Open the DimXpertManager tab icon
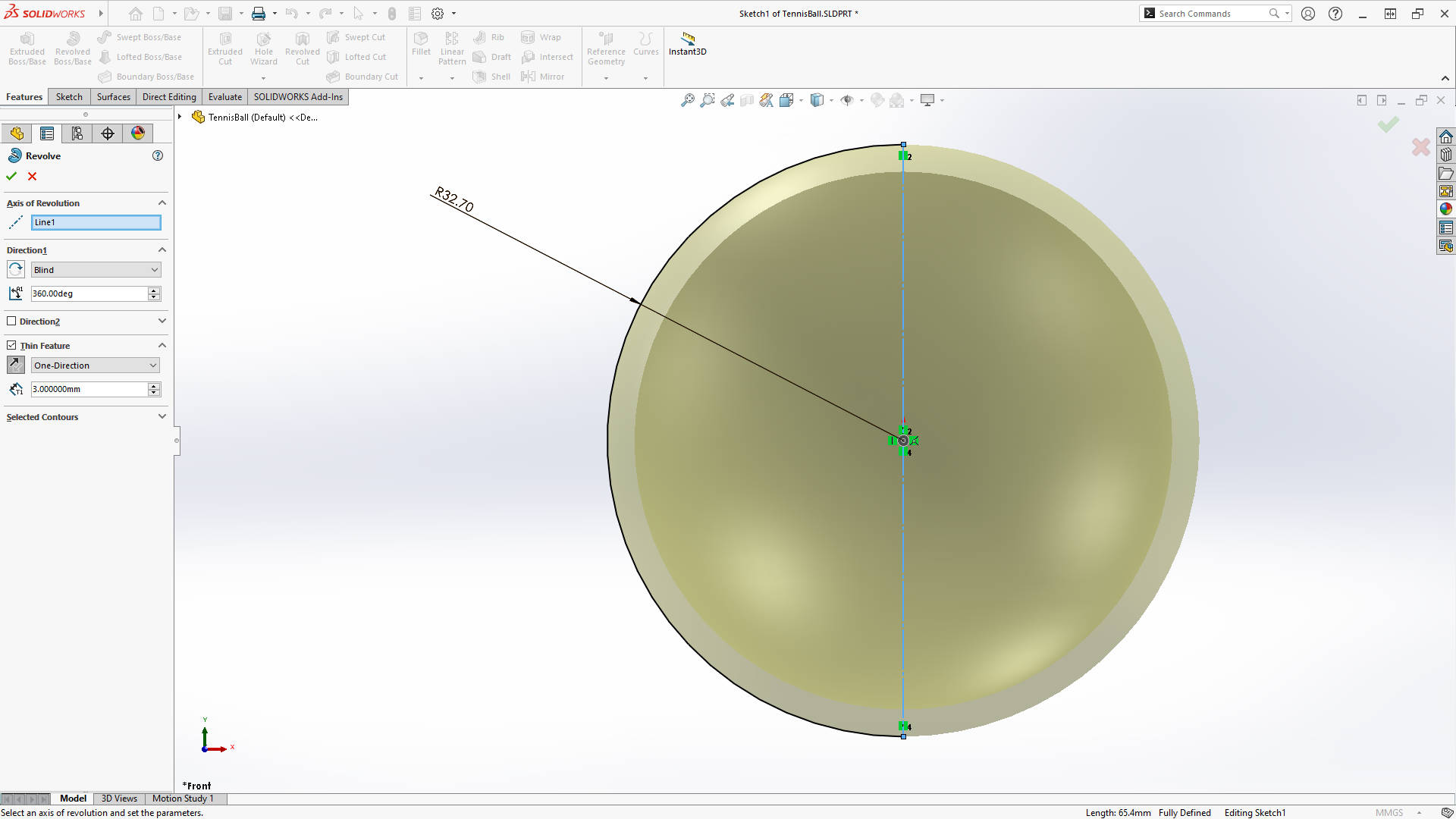 pyautogui.click(x=108, y=133)
